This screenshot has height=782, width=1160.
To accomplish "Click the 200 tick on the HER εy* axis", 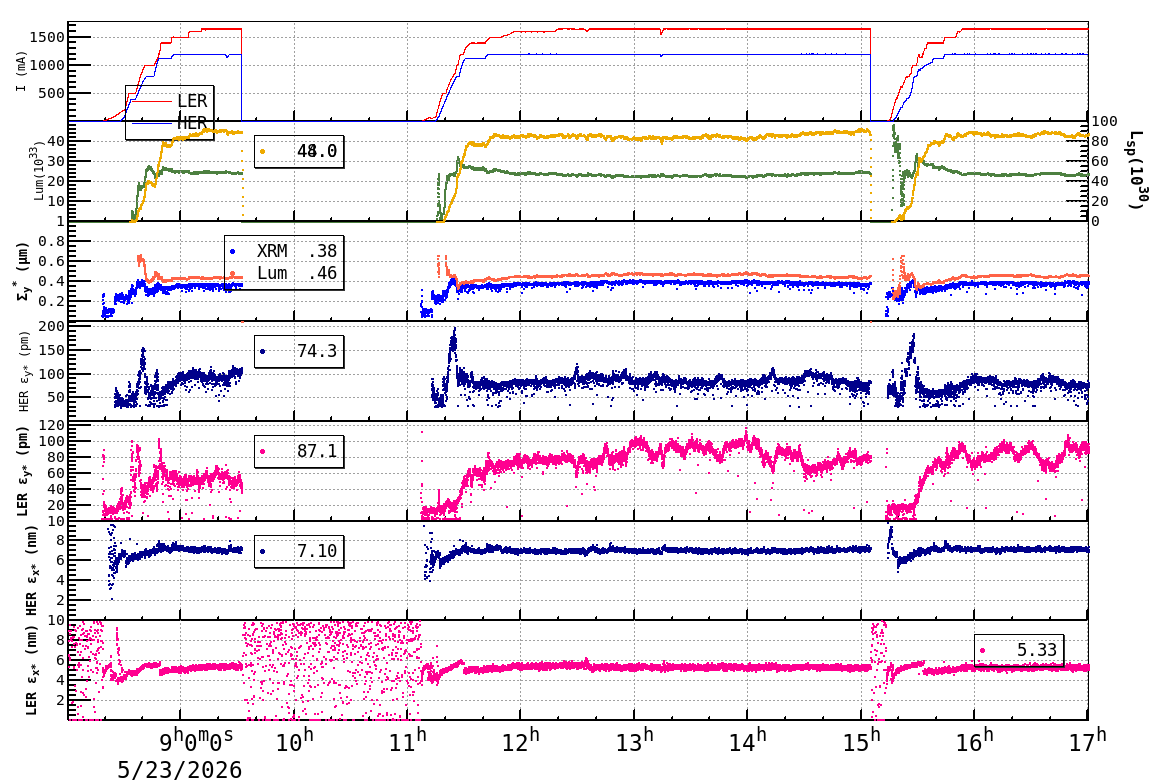I will 52,326.
